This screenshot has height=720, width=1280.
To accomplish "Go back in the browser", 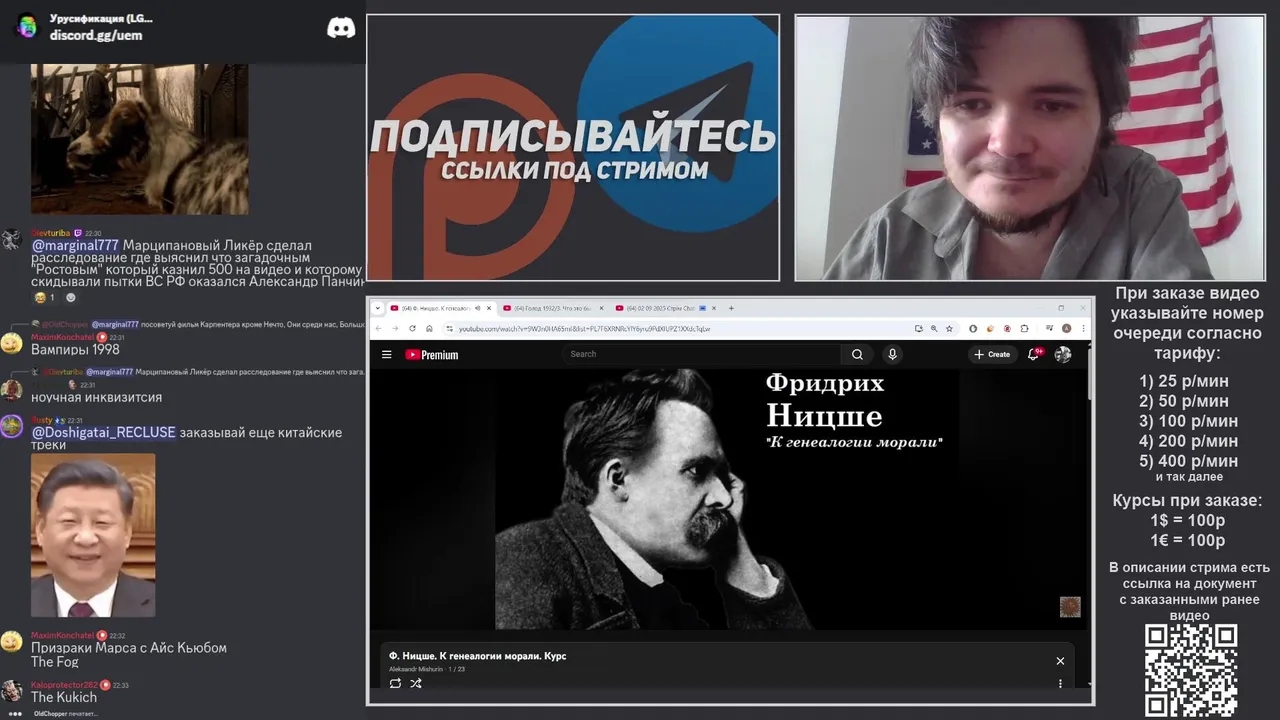I will (x=380, y=328).
